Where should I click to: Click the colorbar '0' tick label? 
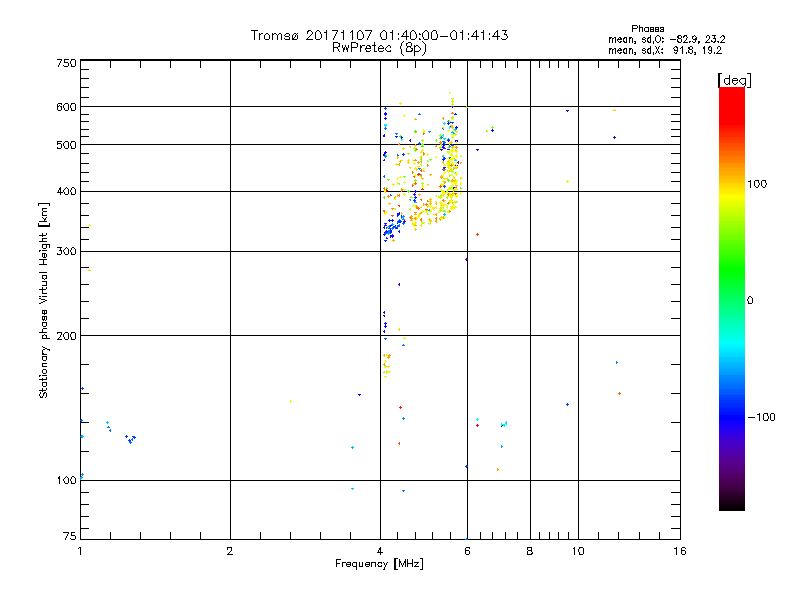coord(750,301)
